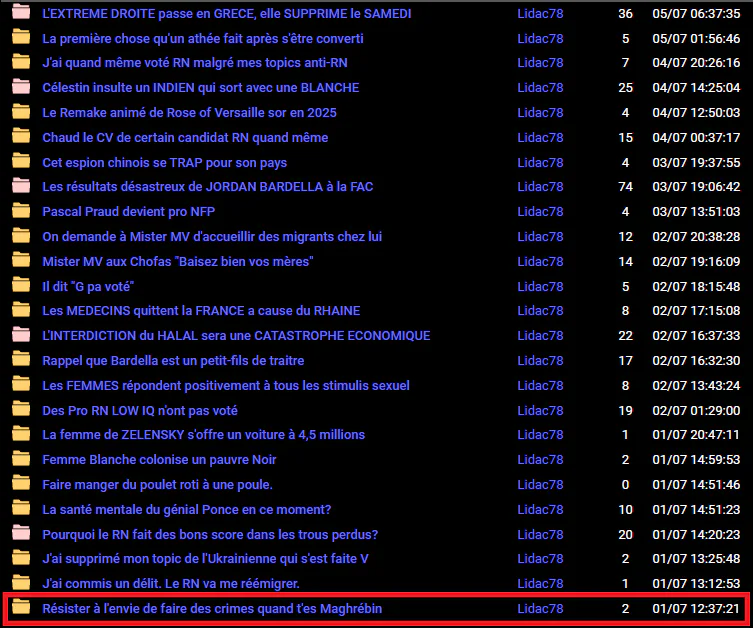
Task: Click folder icon beside 'Des Pro RN LOW IQ' topic
Action: [x=21, y=409]
